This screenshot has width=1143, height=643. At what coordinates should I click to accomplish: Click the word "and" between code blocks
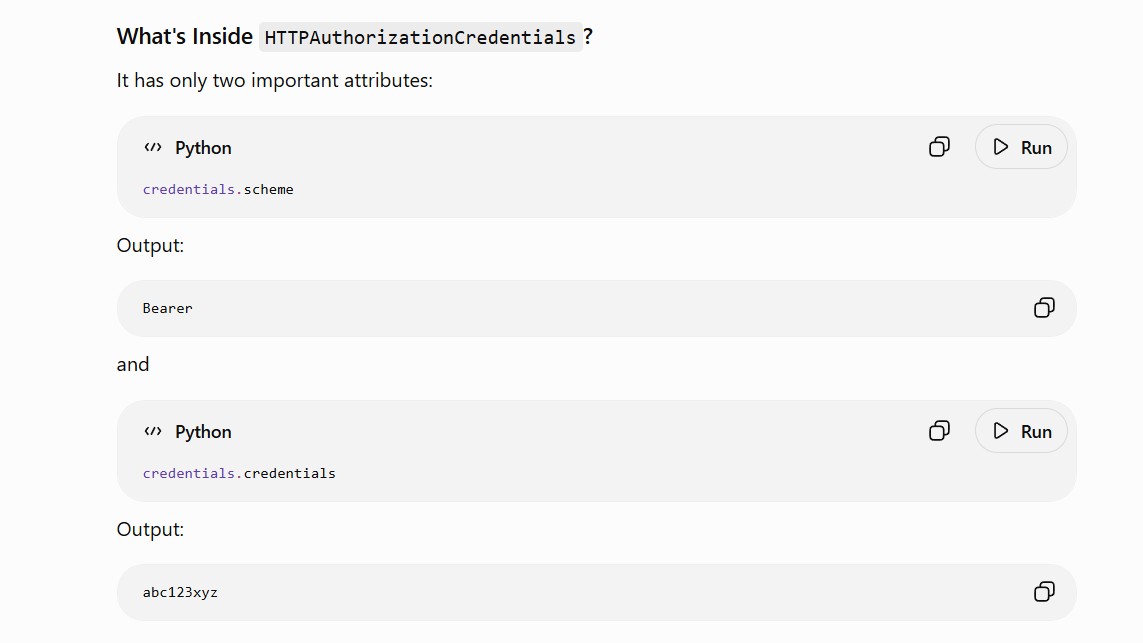click(x=133, y=365)
